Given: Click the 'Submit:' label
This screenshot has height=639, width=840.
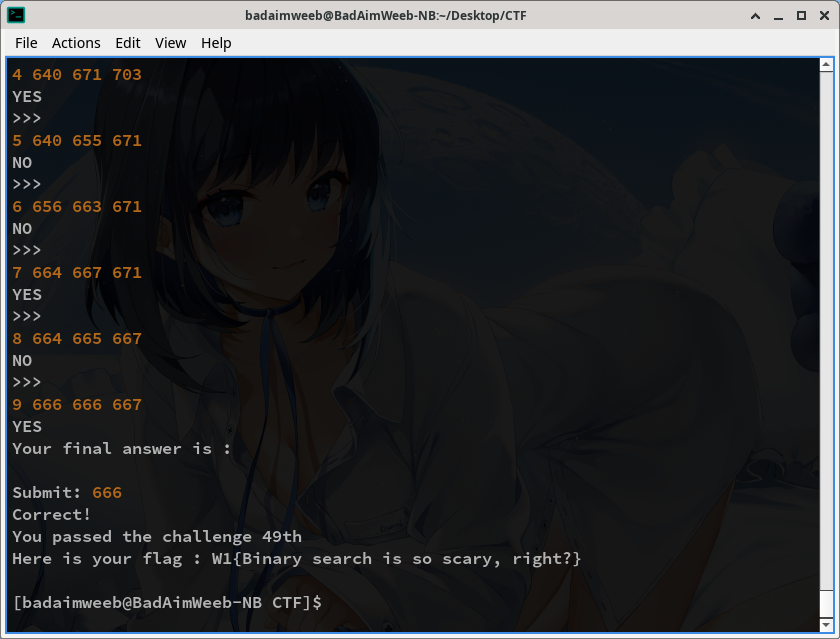Looking at the screenshot, I should [47, 492].
